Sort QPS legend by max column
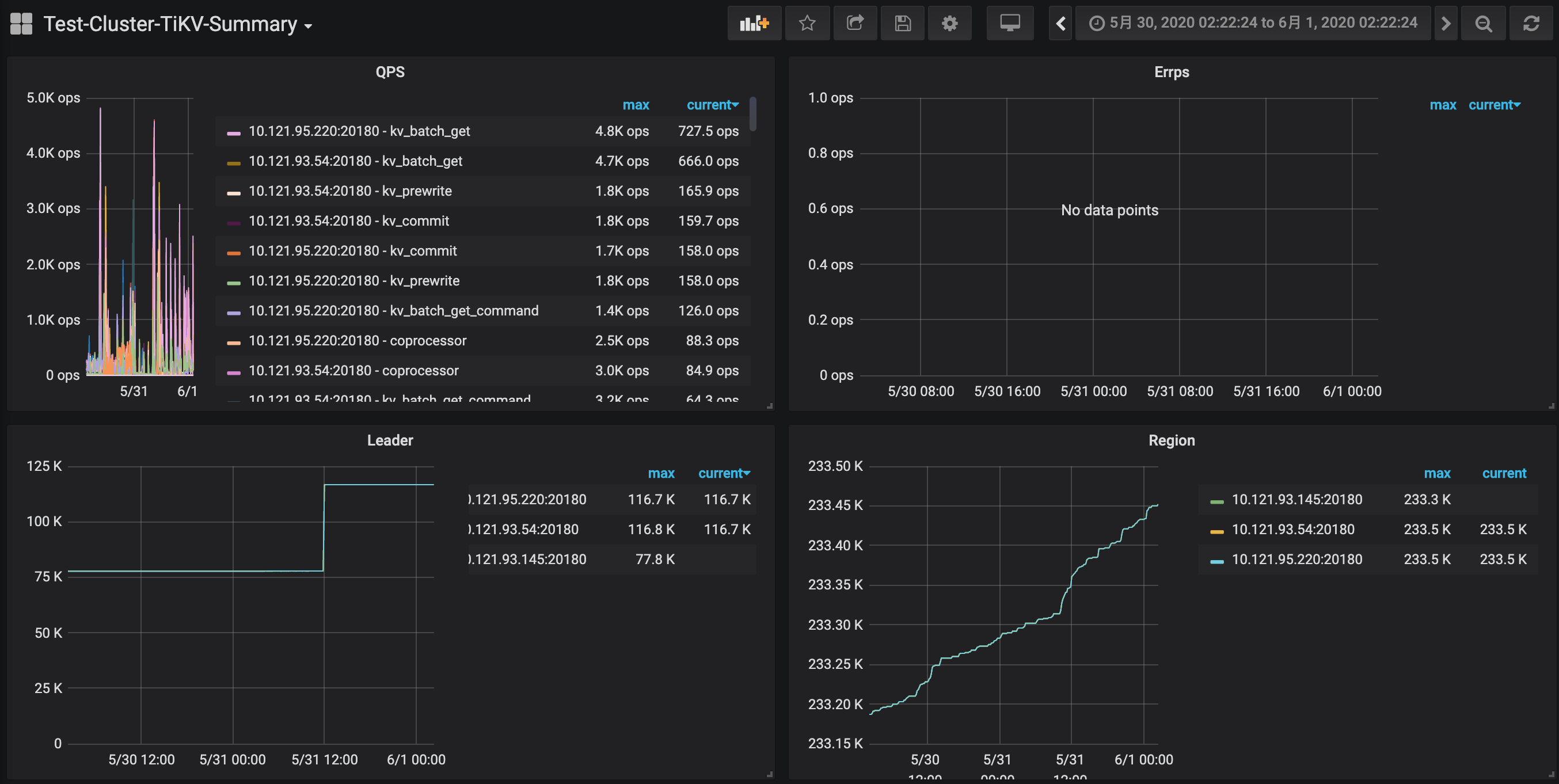Image resolution: width=1559 pixels, height=784 pixels. point(636,105)
